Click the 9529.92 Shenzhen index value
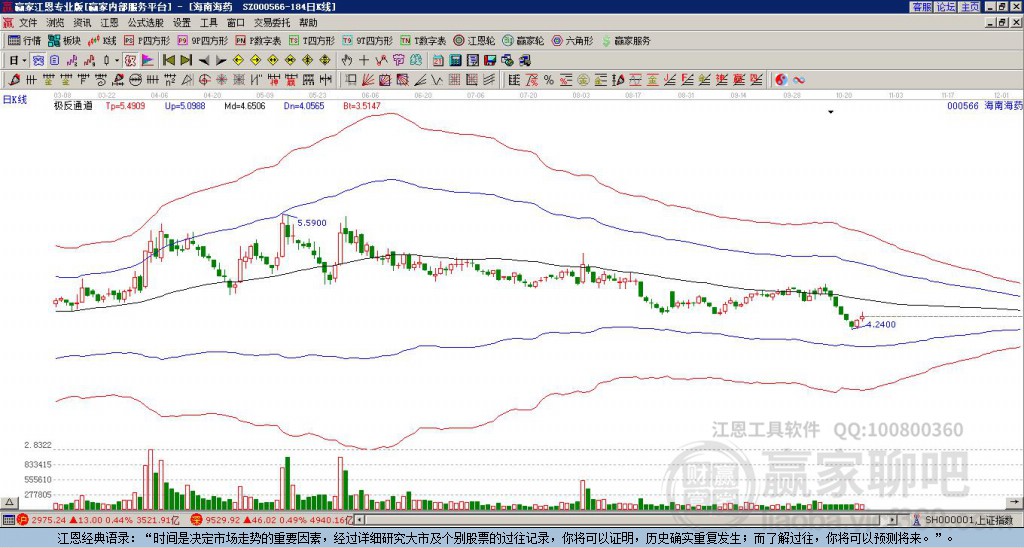This screenshot has height=548, width=1024. pyautogui.click(x=222, y=520)
